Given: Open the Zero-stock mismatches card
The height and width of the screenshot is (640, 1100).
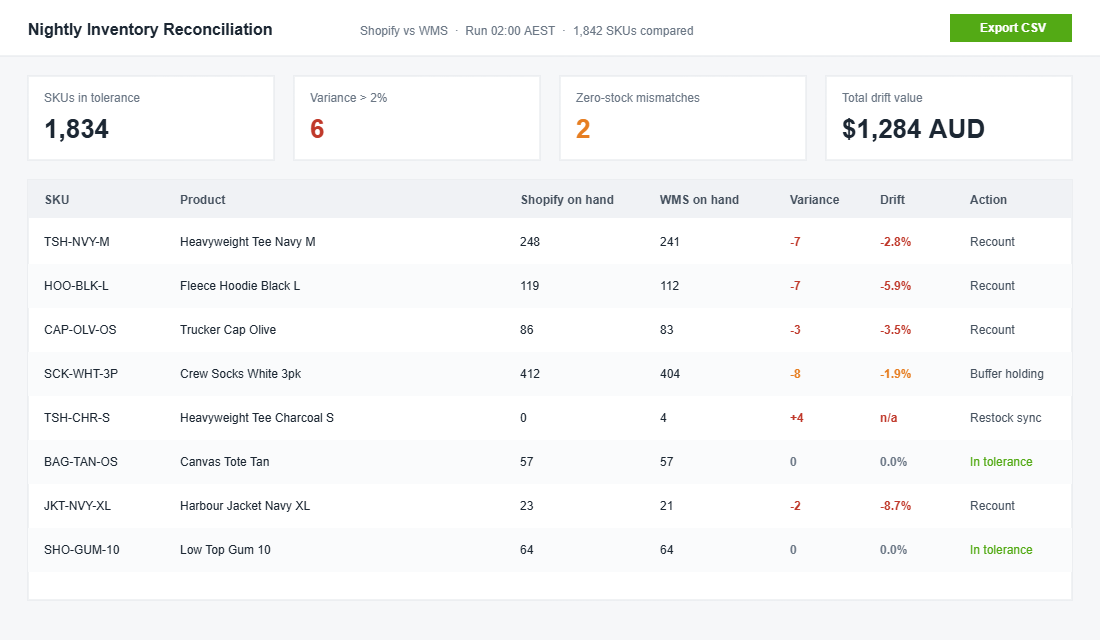Looking at the screenshot, I should point(683,118).
